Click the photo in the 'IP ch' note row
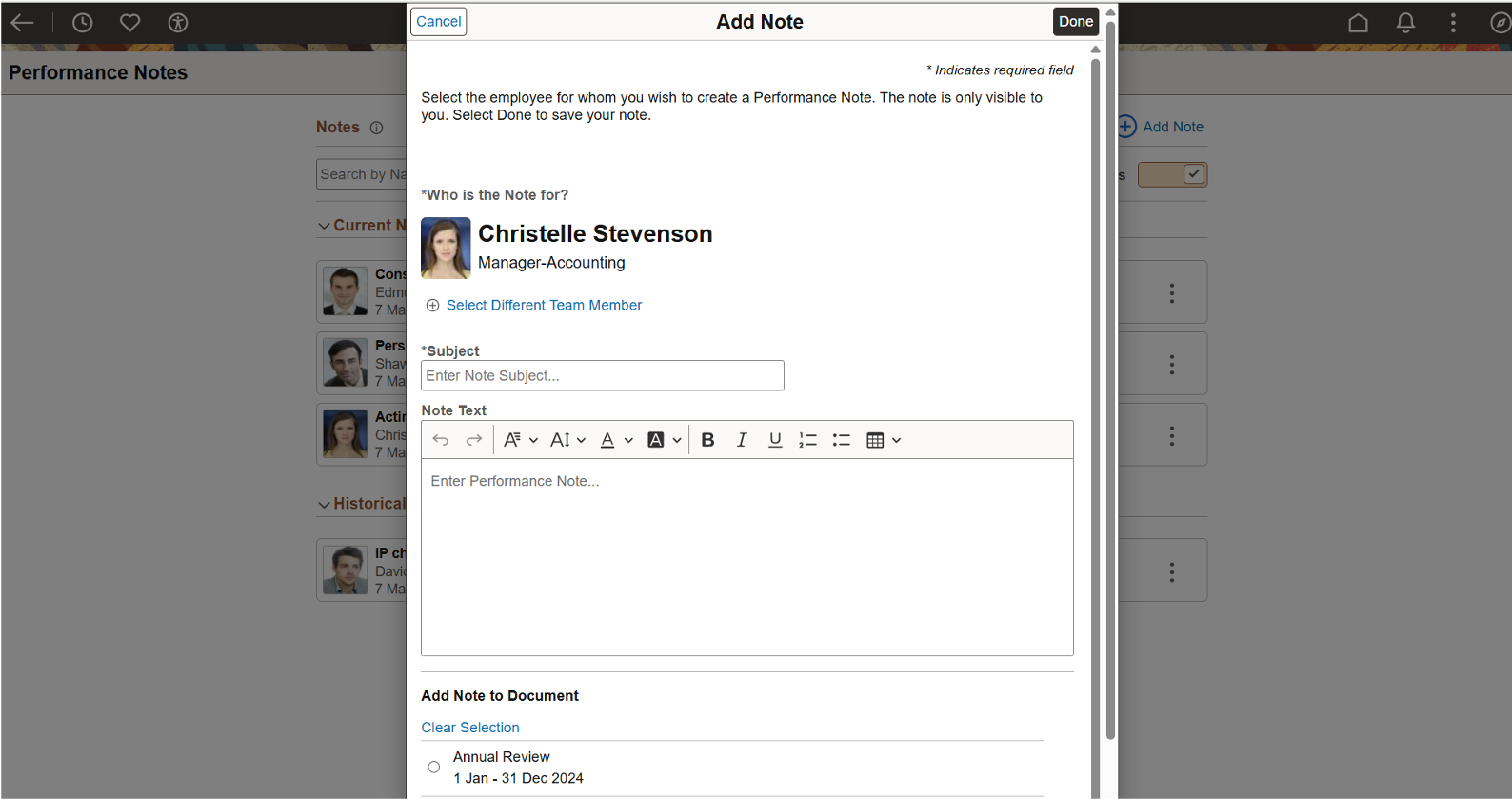This screenshot has width=1512, height=800. (x=346, y=570)
